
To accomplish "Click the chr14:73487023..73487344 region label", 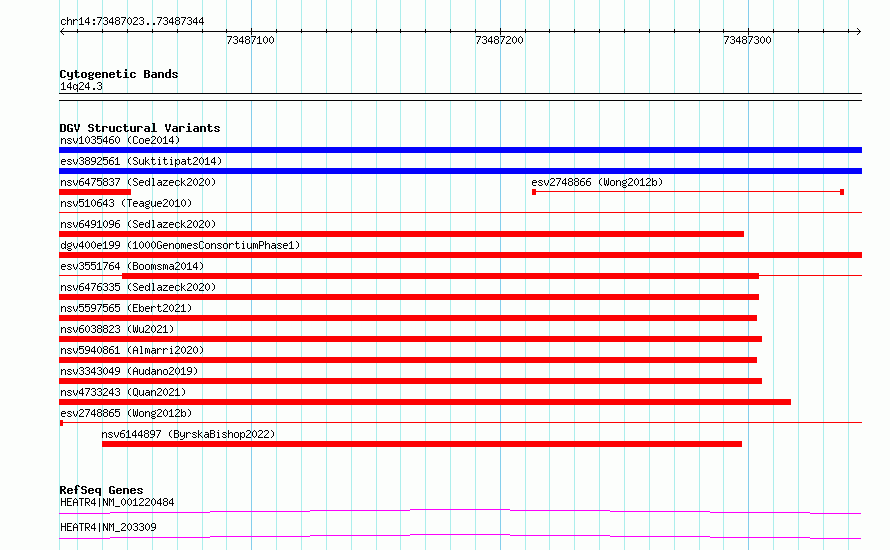I will tap(132, 22).
